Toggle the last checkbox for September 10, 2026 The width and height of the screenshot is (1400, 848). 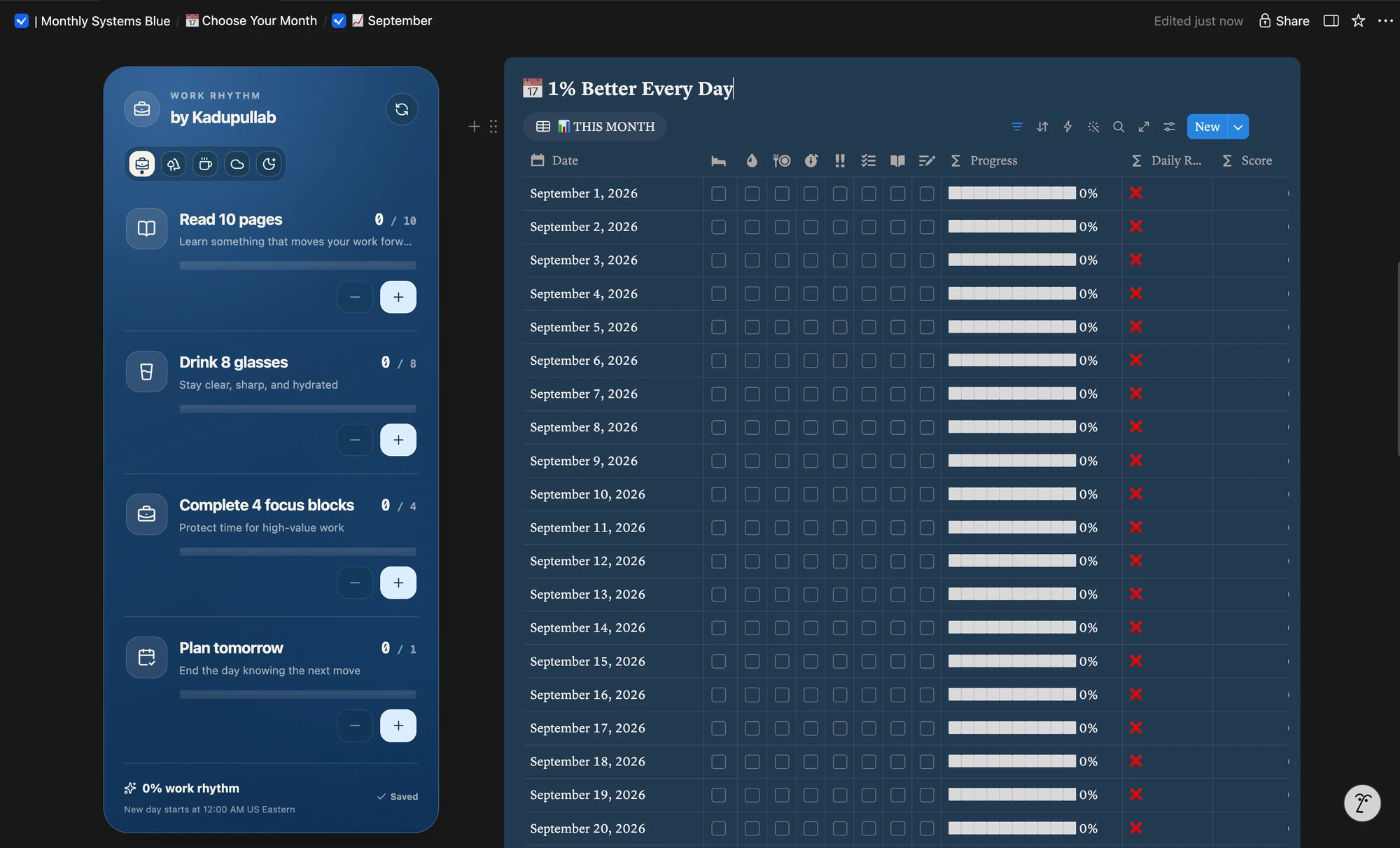[927, 494]
